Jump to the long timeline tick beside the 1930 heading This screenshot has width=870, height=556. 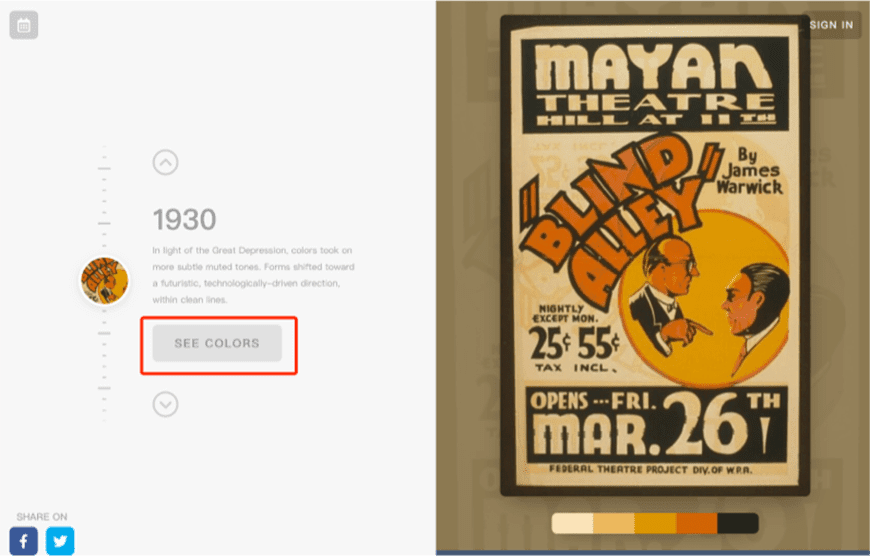104,223
